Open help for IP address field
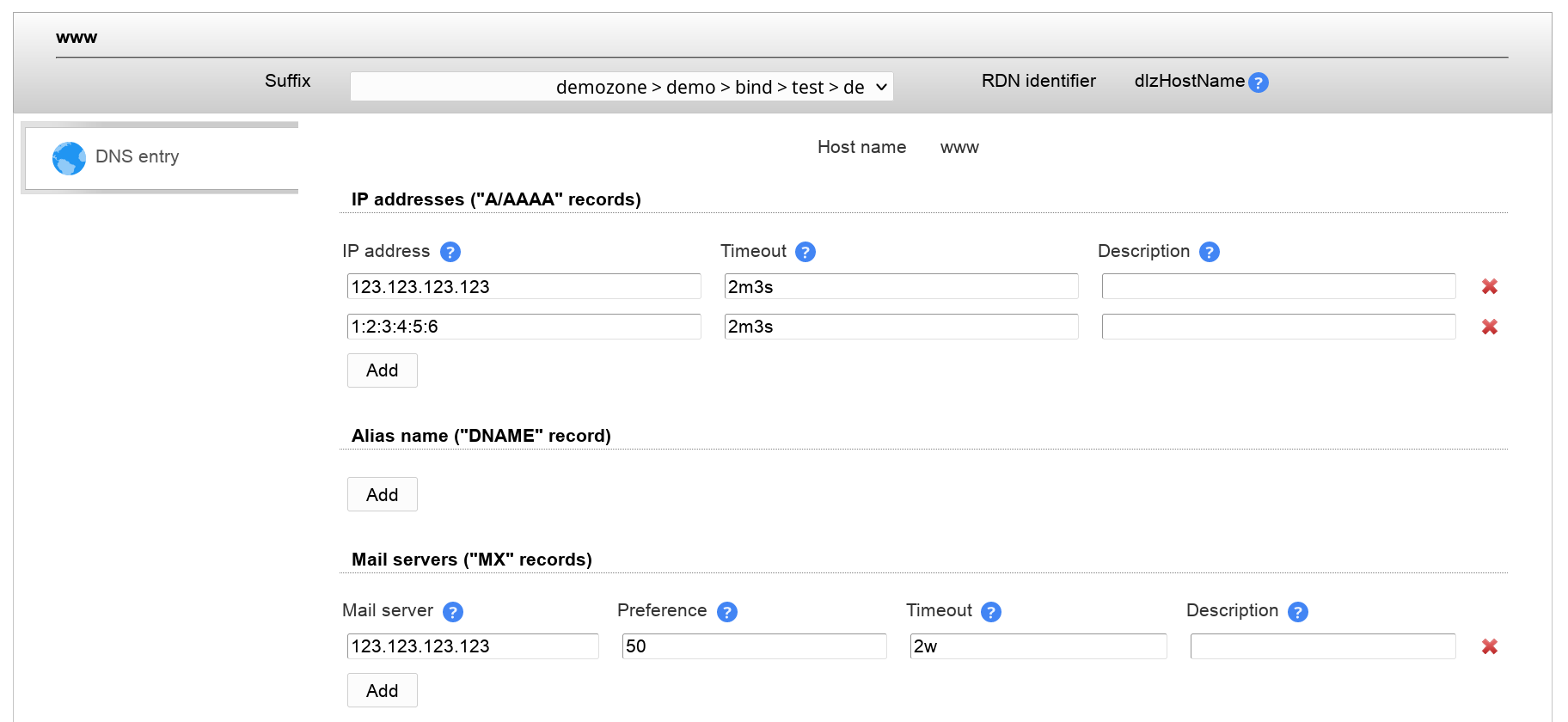The height and width of the screenshot is (722, 1568). [x=450, y=252]
